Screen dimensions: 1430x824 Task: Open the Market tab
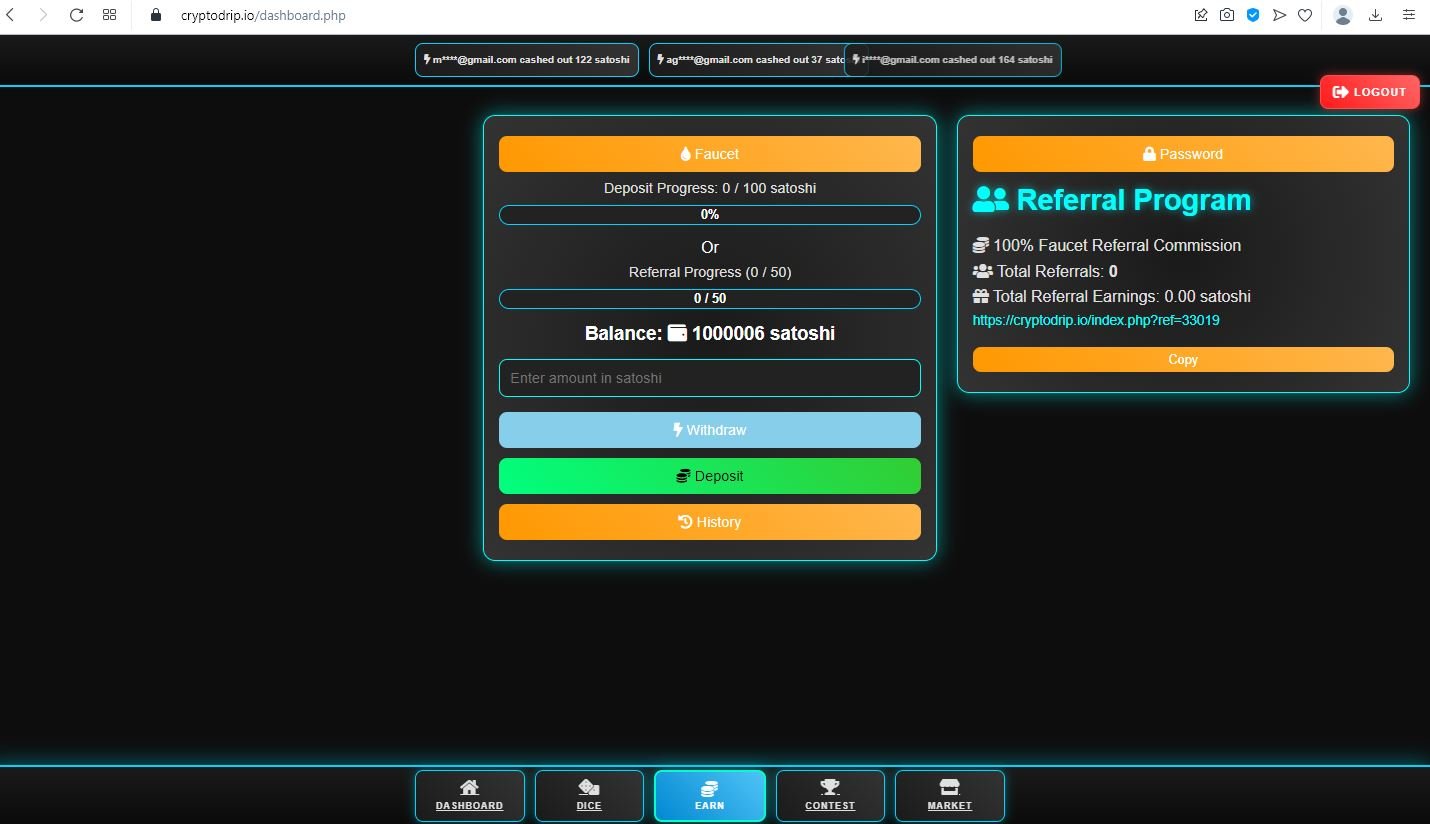click(949, 796)
